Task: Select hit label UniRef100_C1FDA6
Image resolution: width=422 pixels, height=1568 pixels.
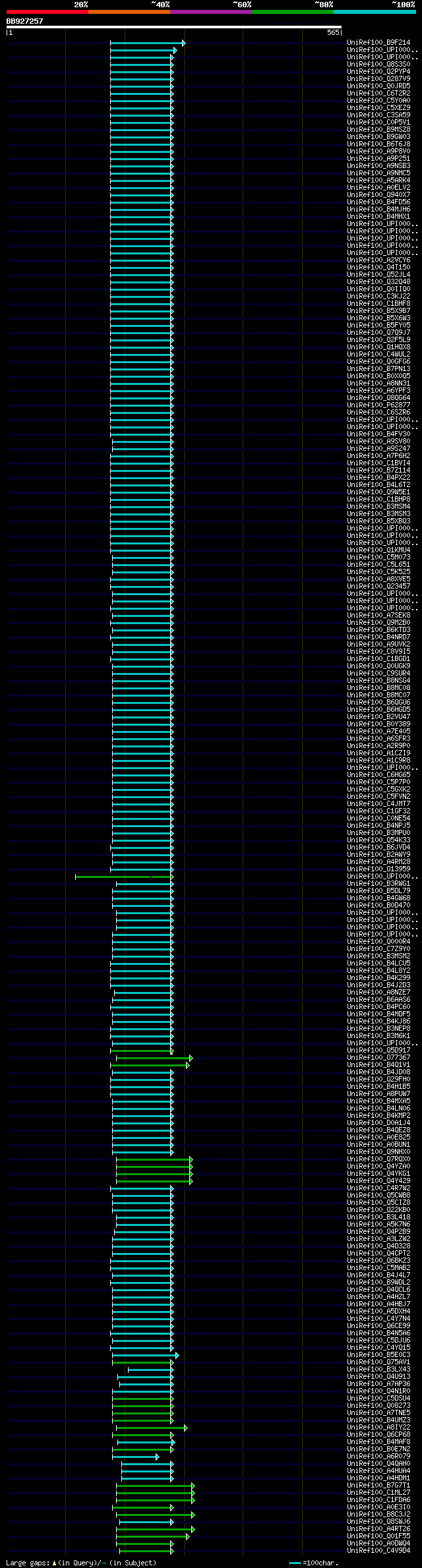Action: coord(378,1500)
